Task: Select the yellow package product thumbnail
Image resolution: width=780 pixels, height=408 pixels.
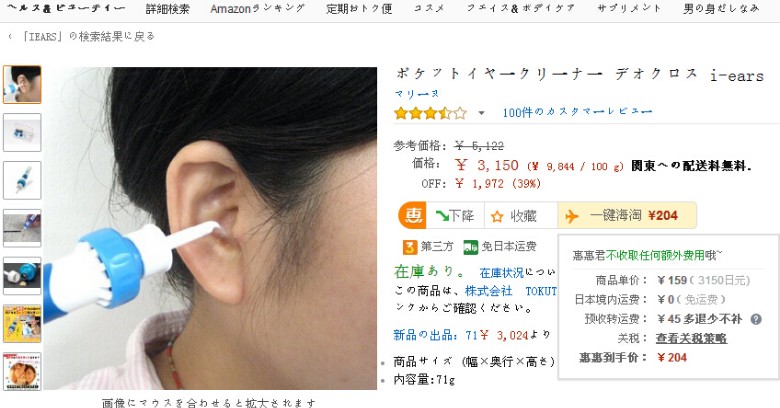Action: (x=22, y=324)
